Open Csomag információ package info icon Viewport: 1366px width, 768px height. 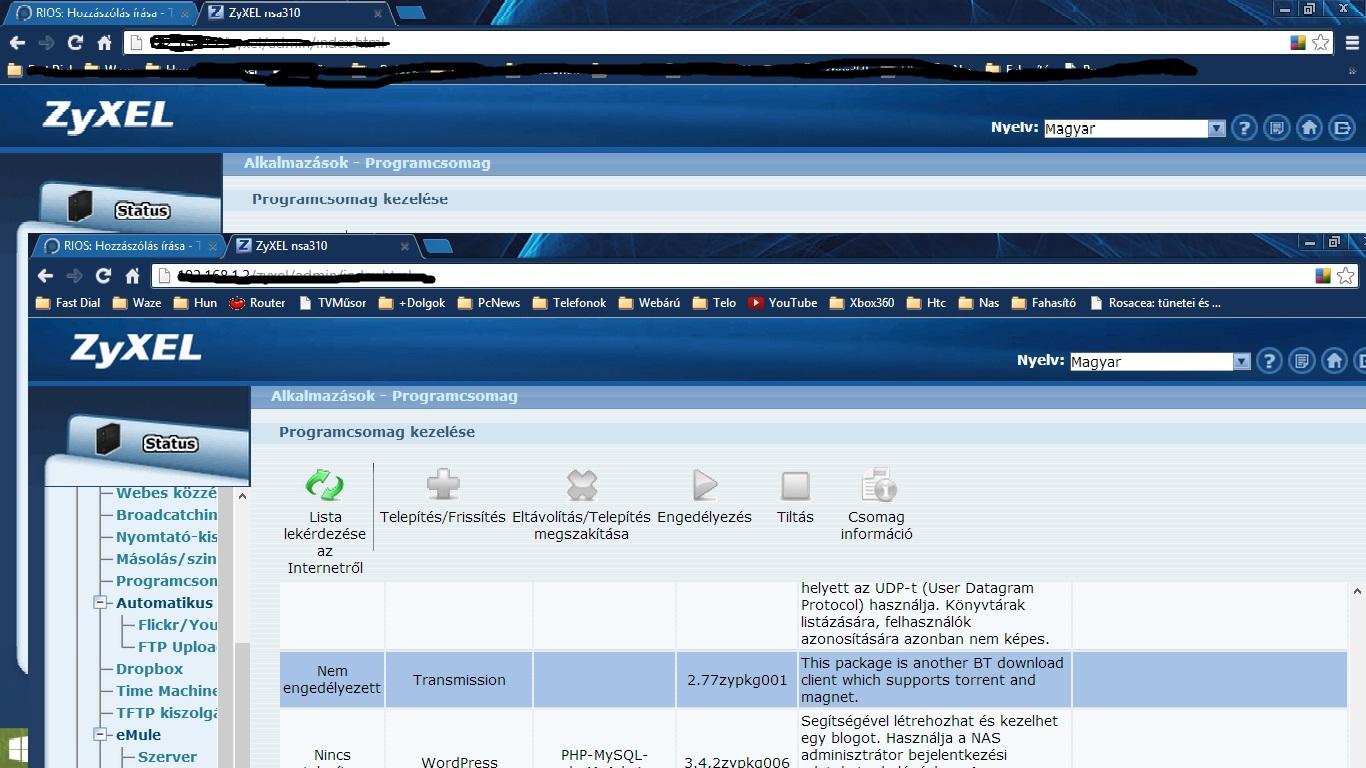(877, 485)
